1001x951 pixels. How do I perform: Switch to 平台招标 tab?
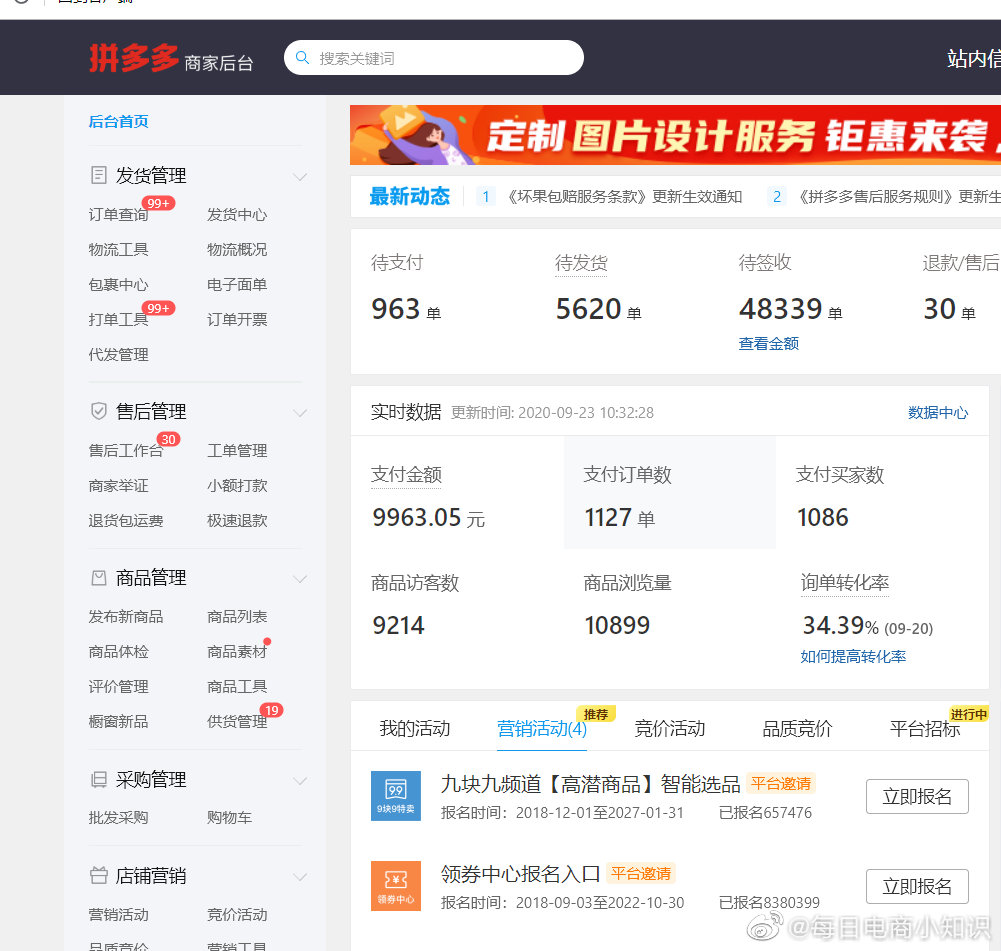[x=925, y=728]
